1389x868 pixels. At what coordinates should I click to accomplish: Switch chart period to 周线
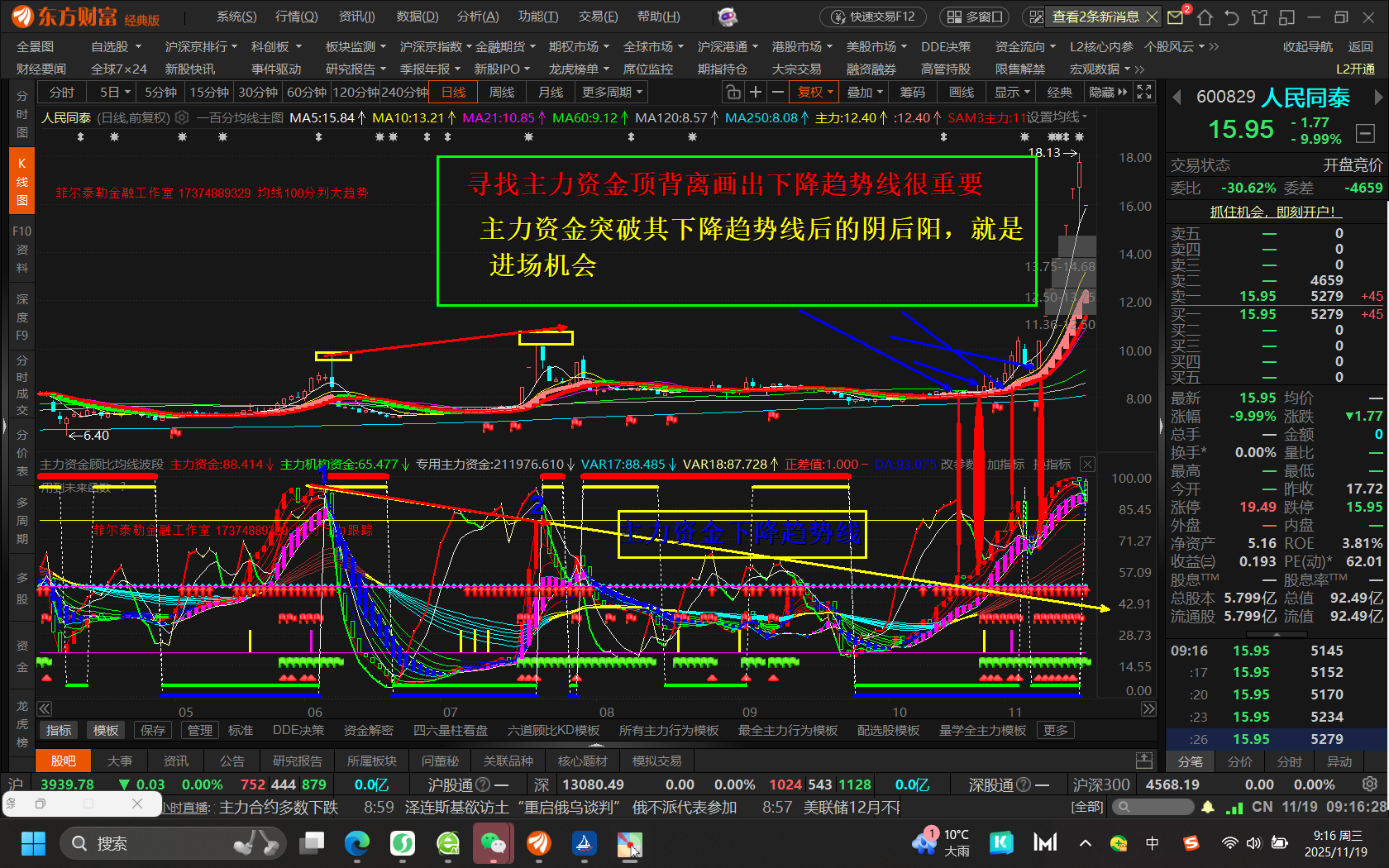(502, 92)
